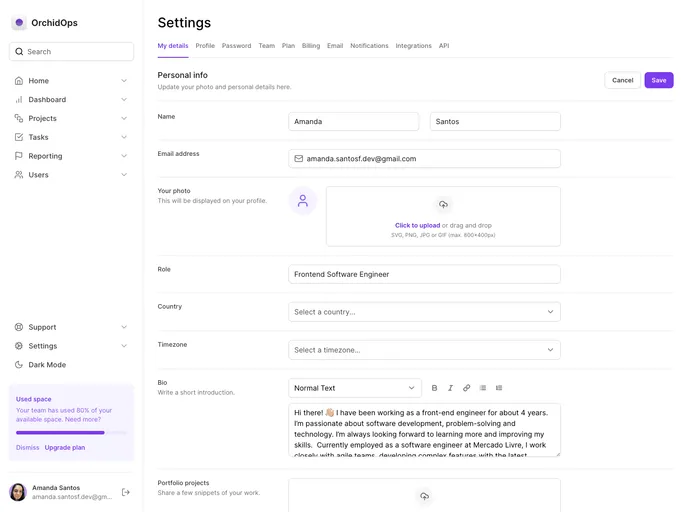The width and height of the screenshot is (688, 512).
Task: Switch to the Billing tab
Action: tap(311, 46)
